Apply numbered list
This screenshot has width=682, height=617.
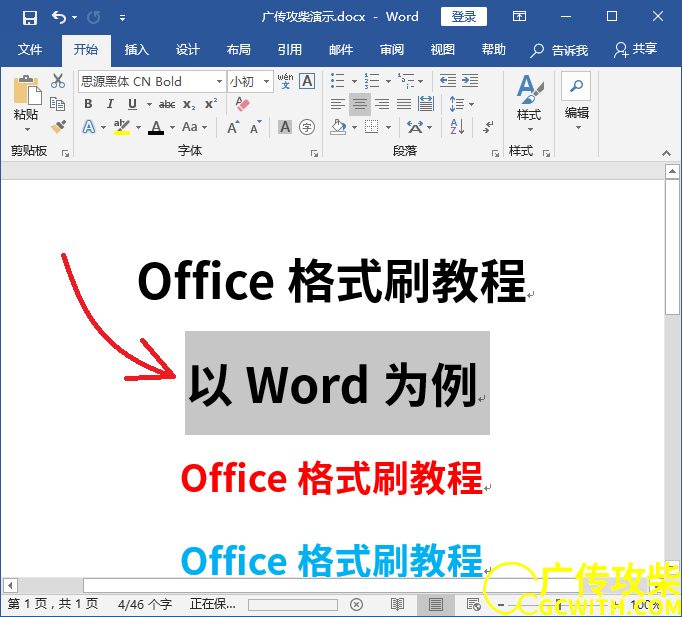[x=371, y=81]
